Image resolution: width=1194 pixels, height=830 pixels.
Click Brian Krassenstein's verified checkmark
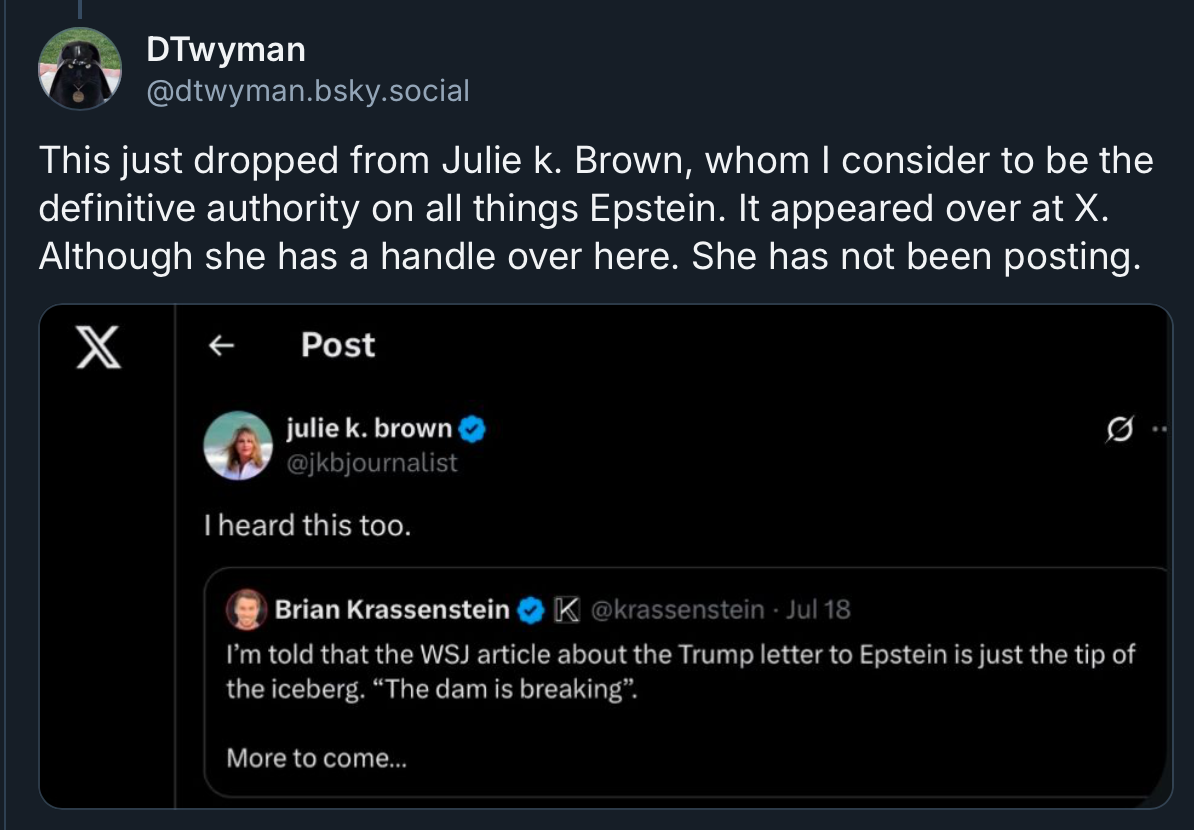coord(530,610)
